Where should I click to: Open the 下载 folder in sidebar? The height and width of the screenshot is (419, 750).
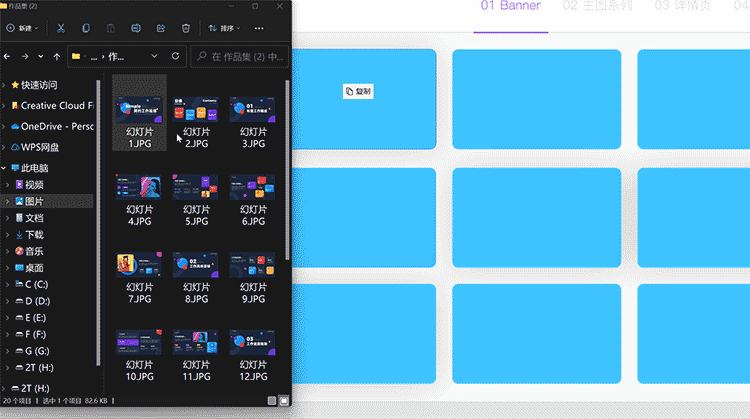click(30, 235)
